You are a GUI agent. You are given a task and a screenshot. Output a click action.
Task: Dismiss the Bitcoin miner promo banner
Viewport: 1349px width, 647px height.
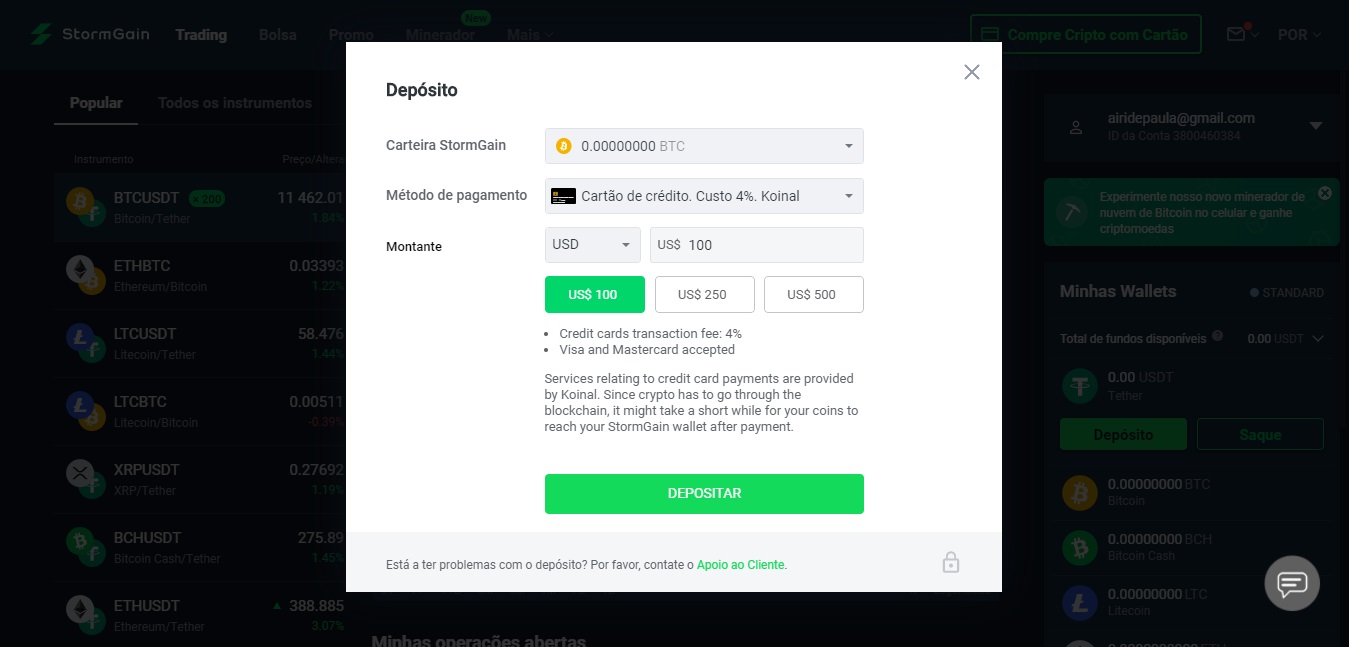(x=1325, y=193)
